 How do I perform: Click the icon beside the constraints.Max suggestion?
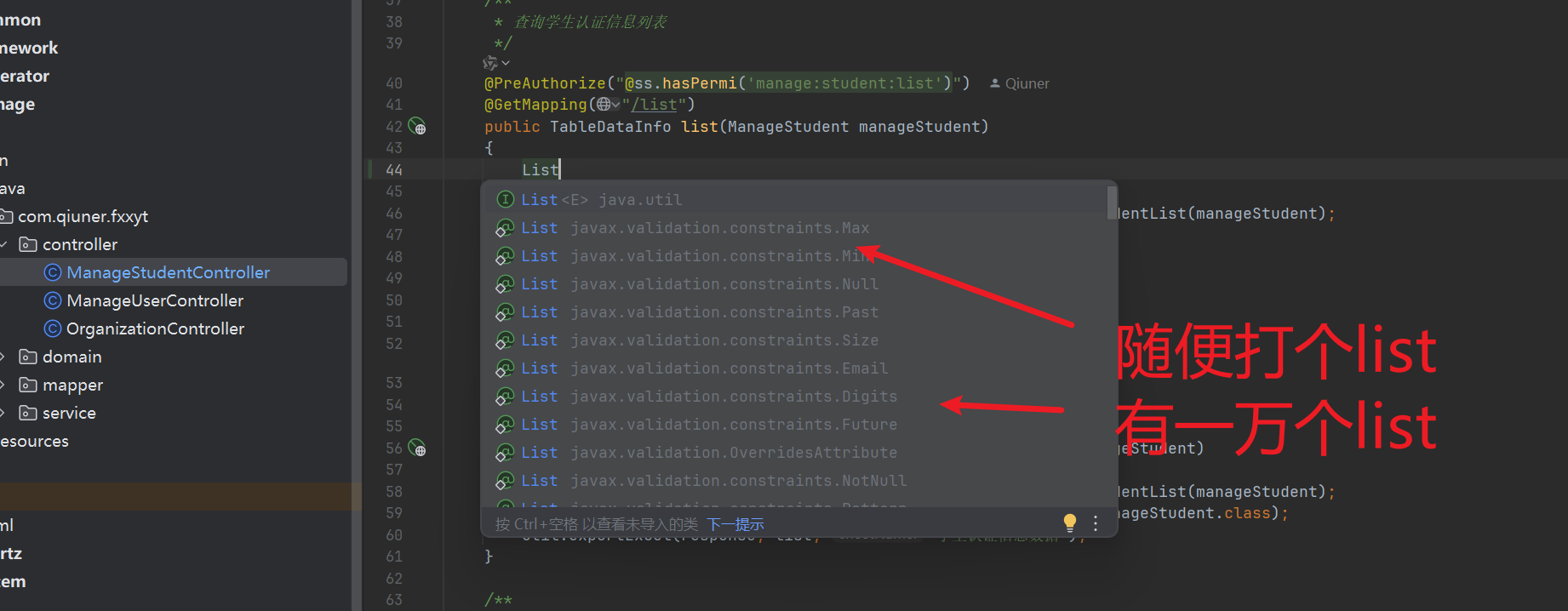coord(505,228)
